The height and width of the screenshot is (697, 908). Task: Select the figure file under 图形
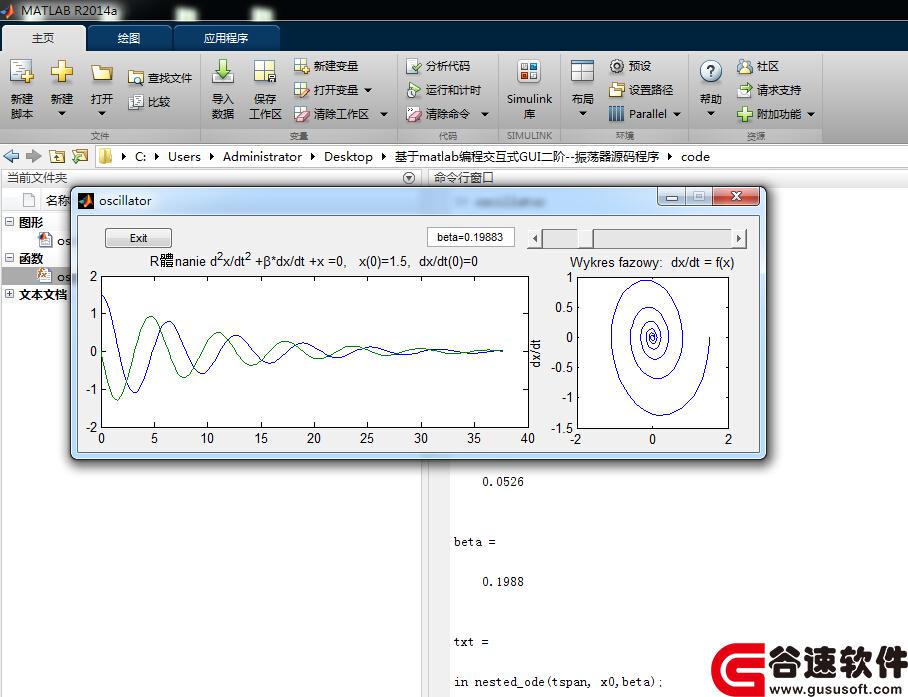pos(53,240)
